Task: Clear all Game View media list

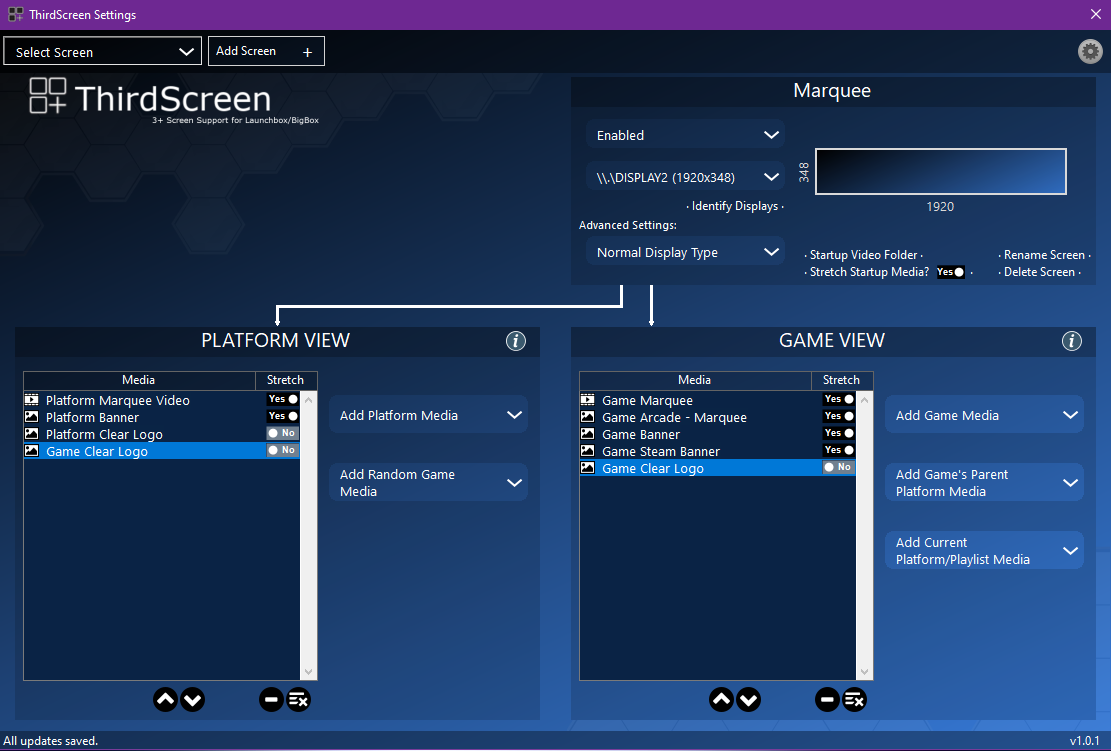Action: click(x=855, y=700)
